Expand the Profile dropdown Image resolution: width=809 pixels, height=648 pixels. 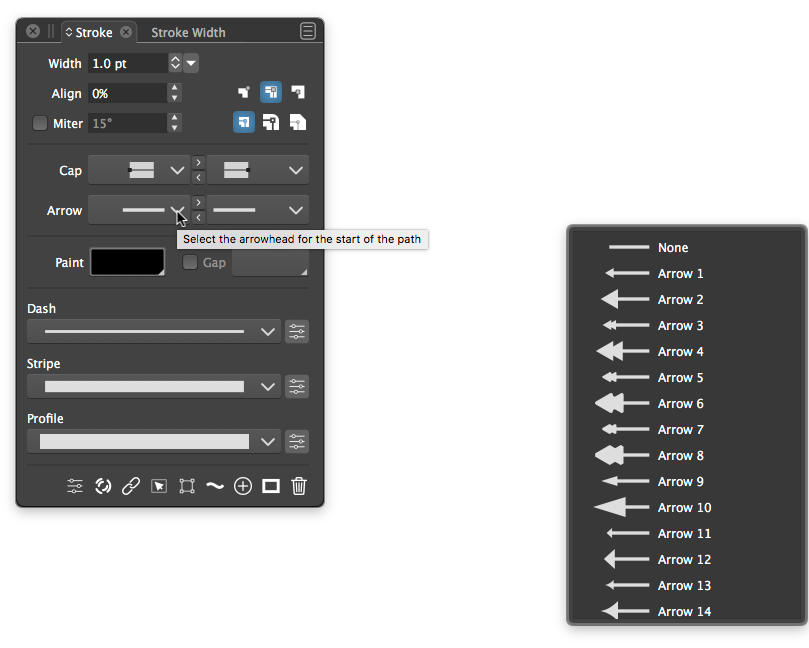154,441
